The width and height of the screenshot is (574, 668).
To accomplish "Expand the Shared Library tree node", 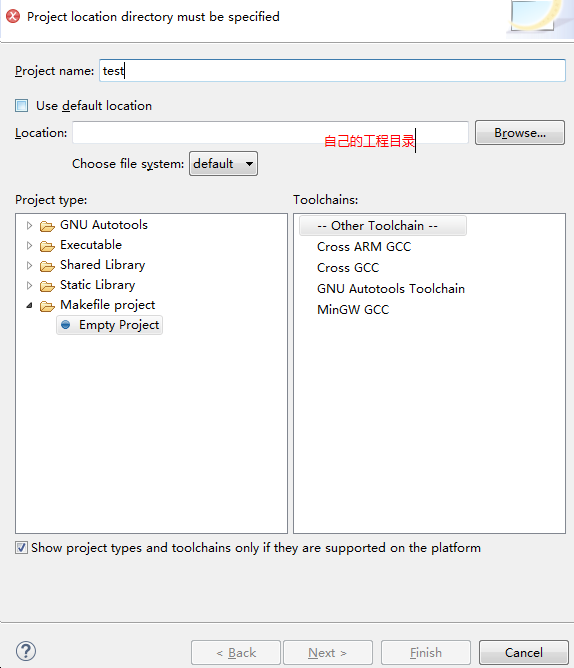I will click(29, 265).
